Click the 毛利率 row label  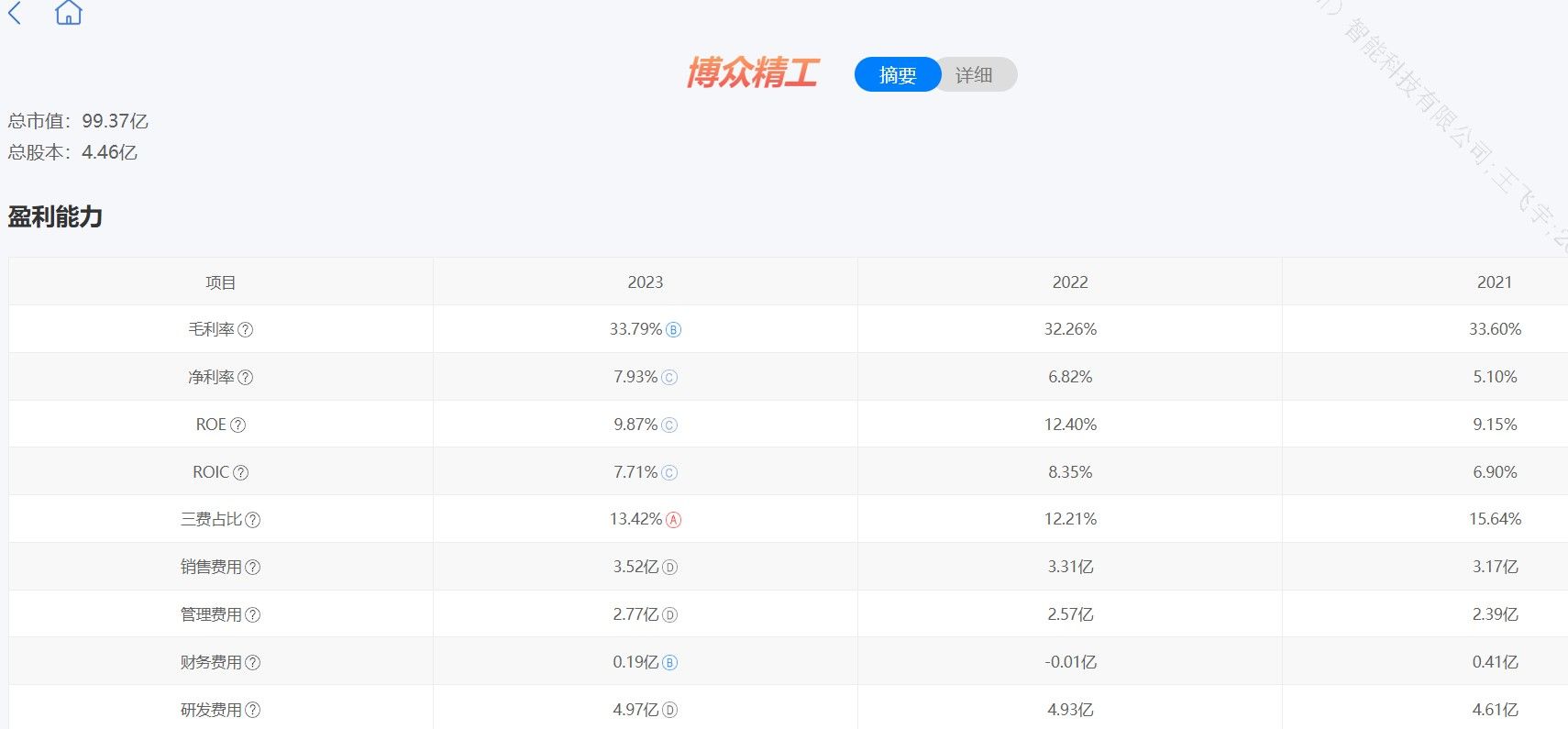(x=212, y=329)
